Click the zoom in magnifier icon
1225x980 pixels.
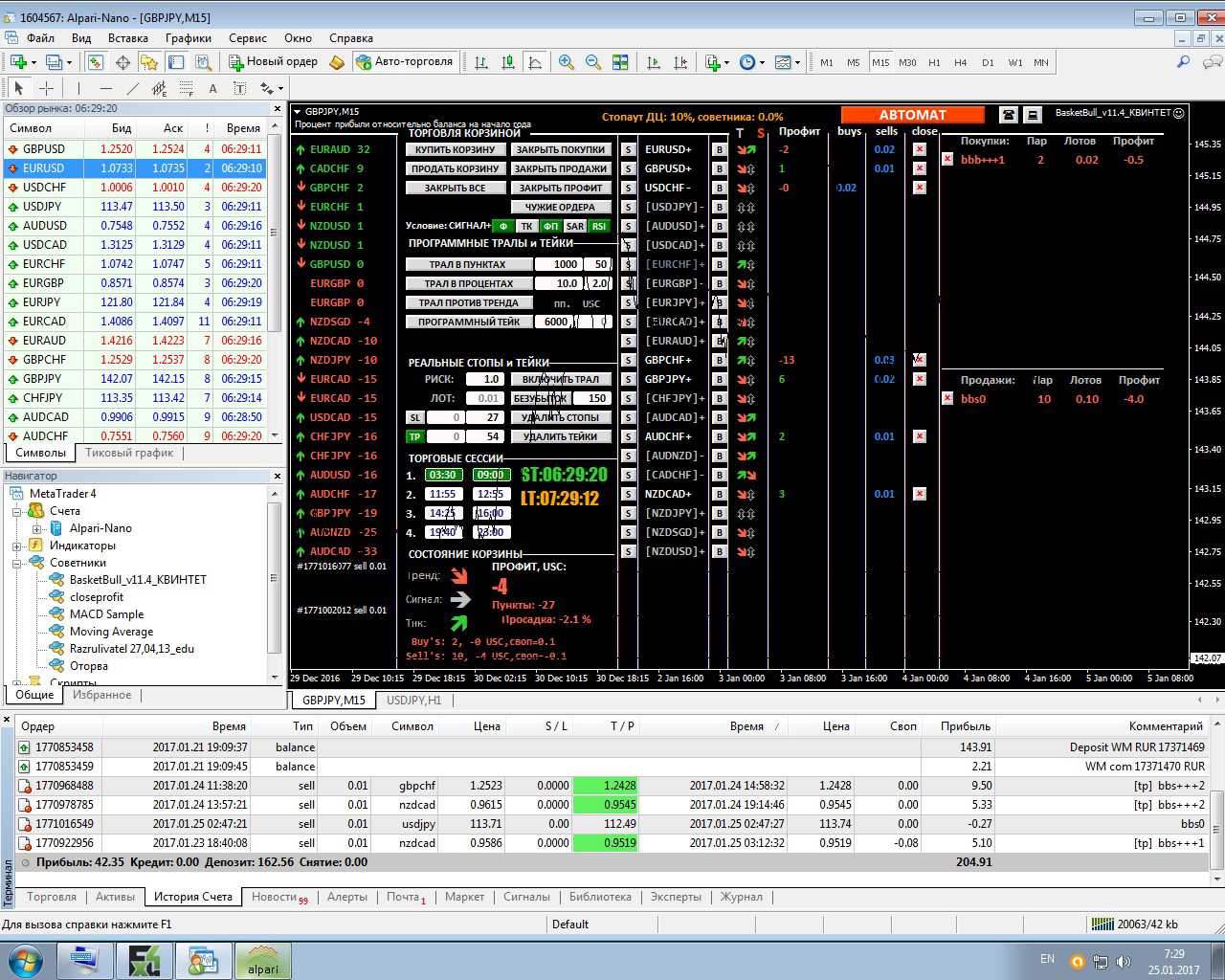tap(567, 62)
